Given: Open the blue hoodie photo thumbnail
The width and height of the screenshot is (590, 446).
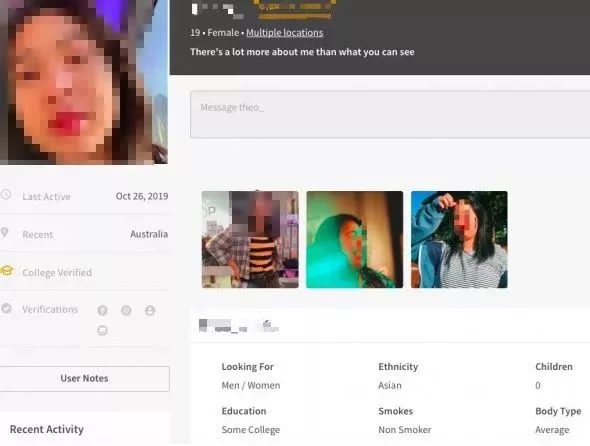Looking at the screenshot, I should pyautogui.click(x=459, y=239).
